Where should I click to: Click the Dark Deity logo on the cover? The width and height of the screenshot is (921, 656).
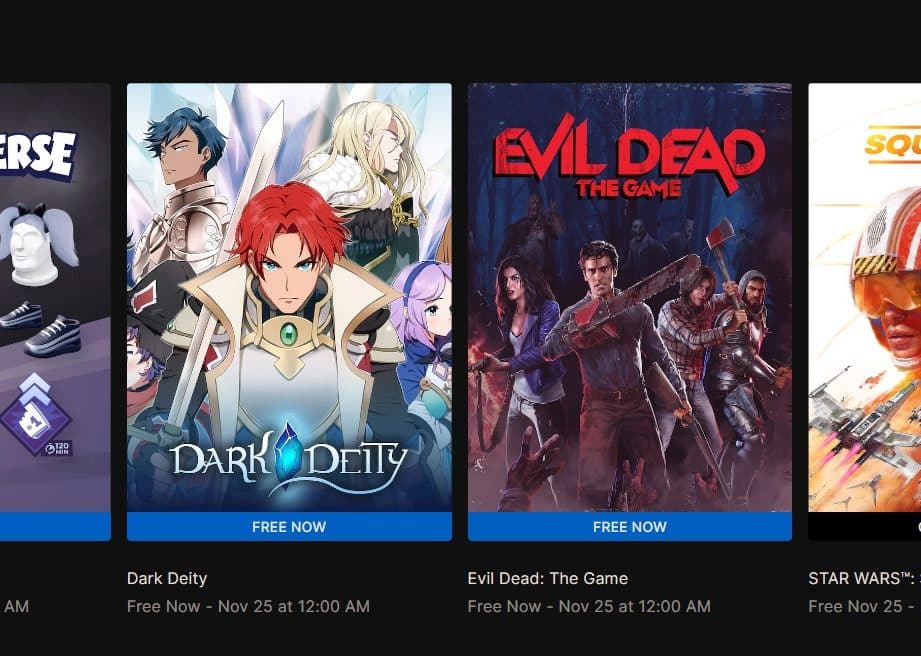tap(289, 458)
